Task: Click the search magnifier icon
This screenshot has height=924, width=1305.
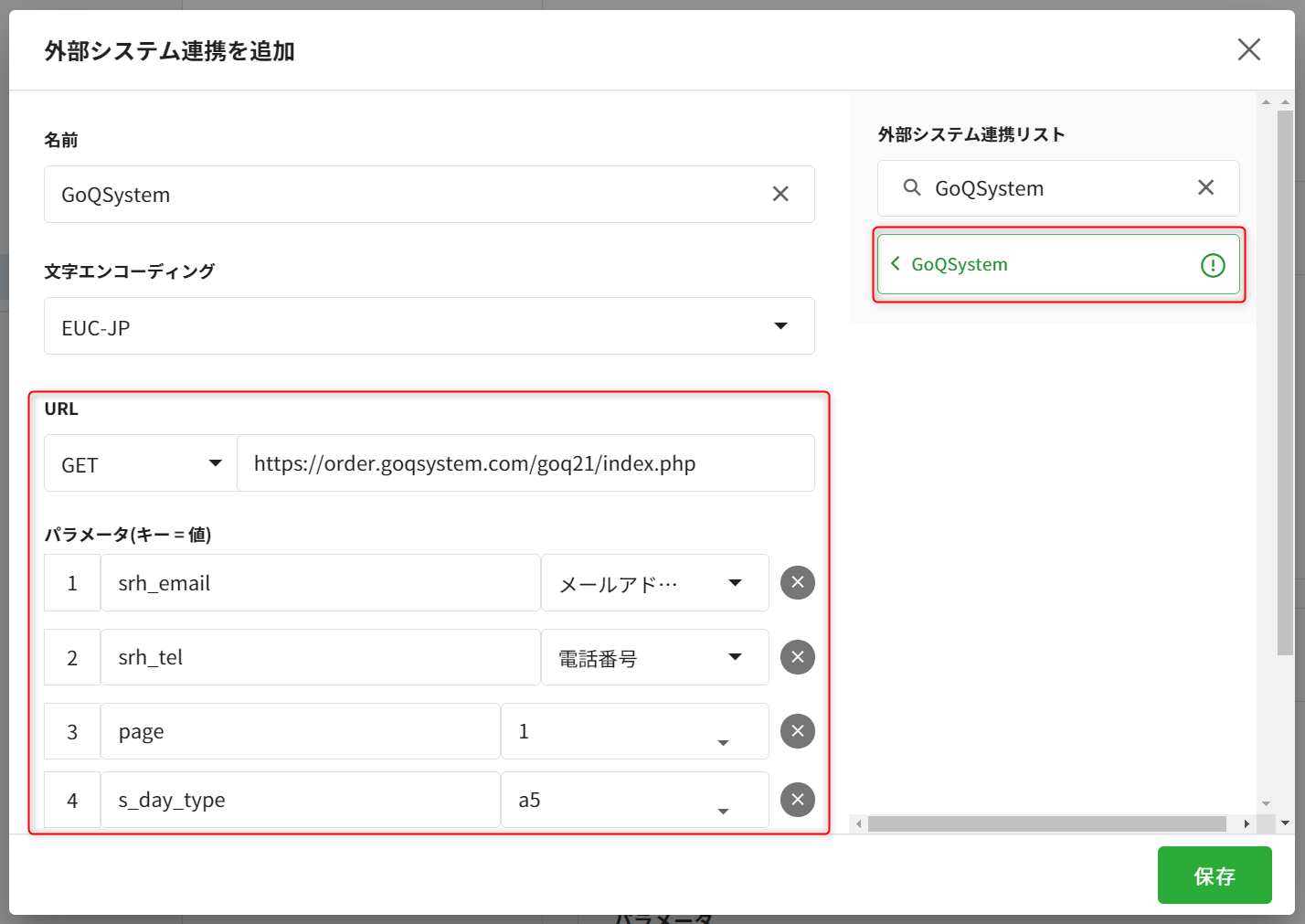Action: tap(911, 187)
